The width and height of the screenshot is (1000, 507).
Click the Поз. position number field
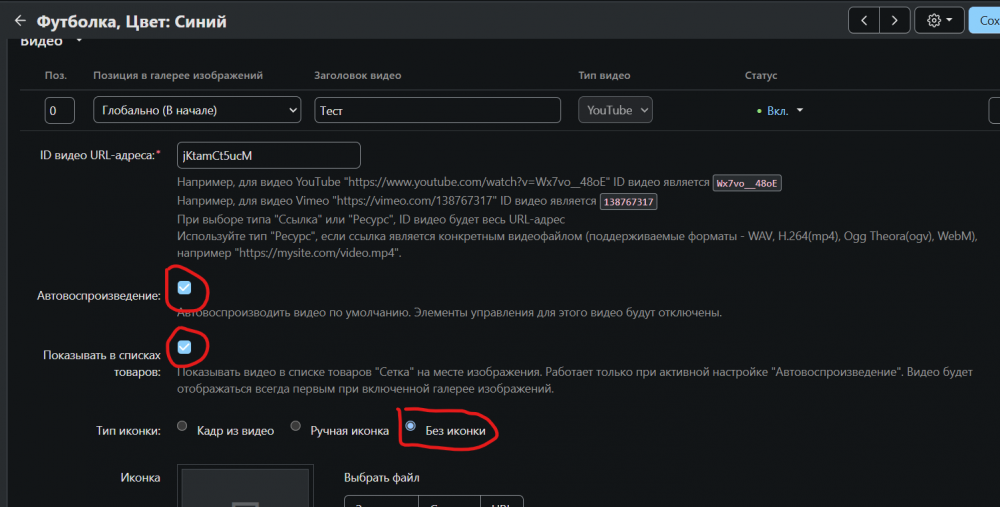click(x=59, y=110)
